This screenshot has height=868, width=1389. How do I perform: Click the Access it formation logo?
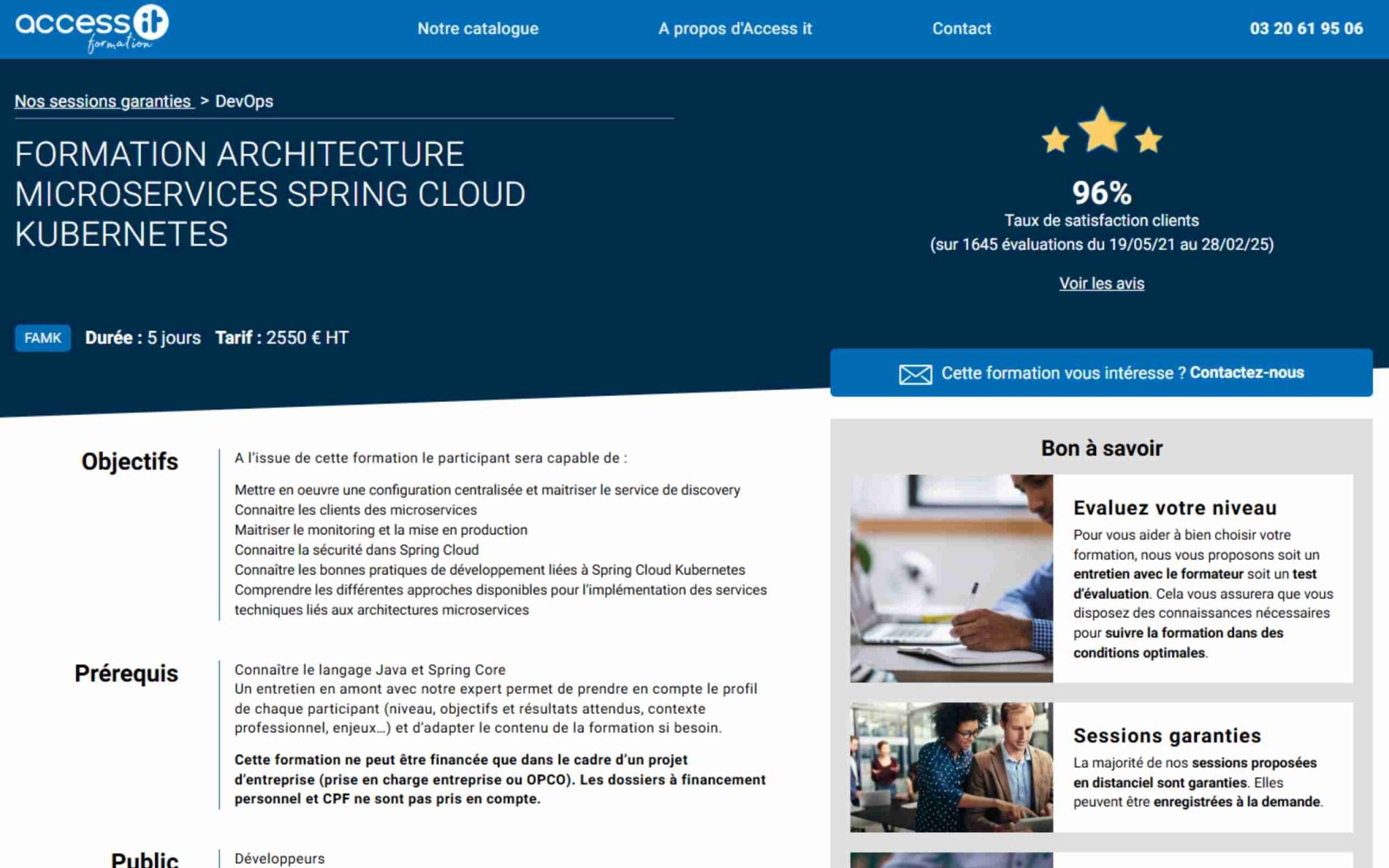point(92,28)
